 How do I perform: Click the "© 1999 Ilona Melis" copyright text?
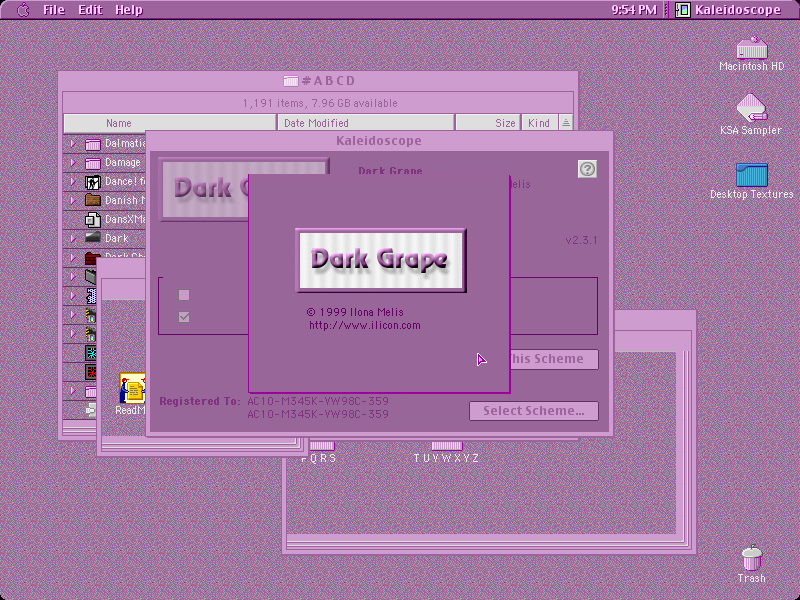point(355,312)
